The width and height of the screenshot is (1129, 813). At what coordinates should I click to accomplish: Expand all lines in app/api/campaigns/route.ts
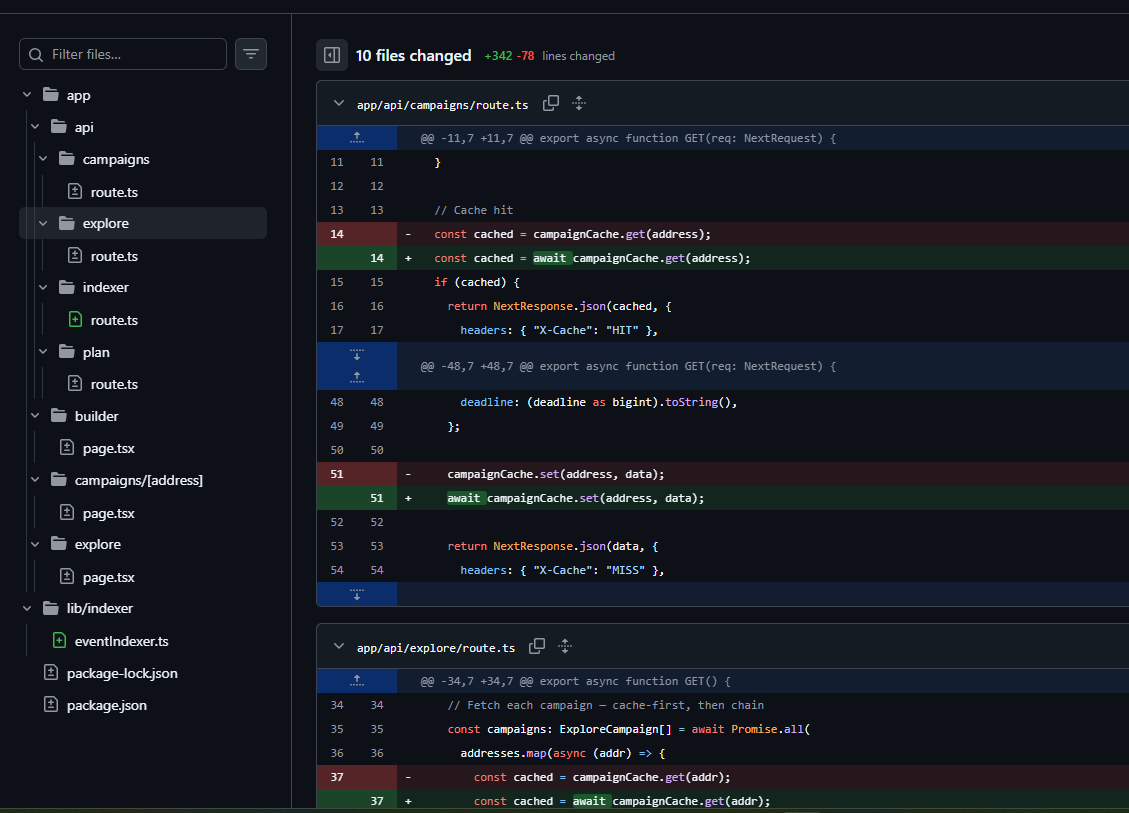click(x=579, y=104)
